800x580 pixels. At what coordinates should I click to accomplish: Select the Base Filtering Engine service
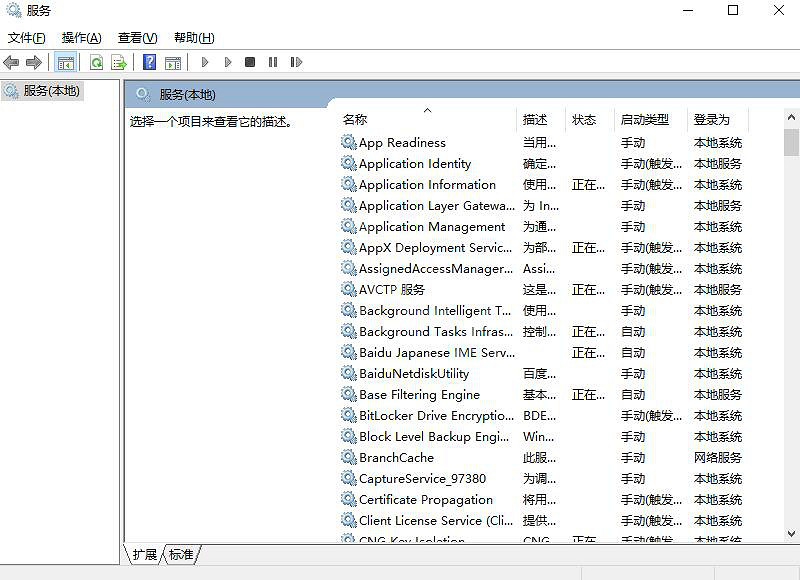click(419, 395)
